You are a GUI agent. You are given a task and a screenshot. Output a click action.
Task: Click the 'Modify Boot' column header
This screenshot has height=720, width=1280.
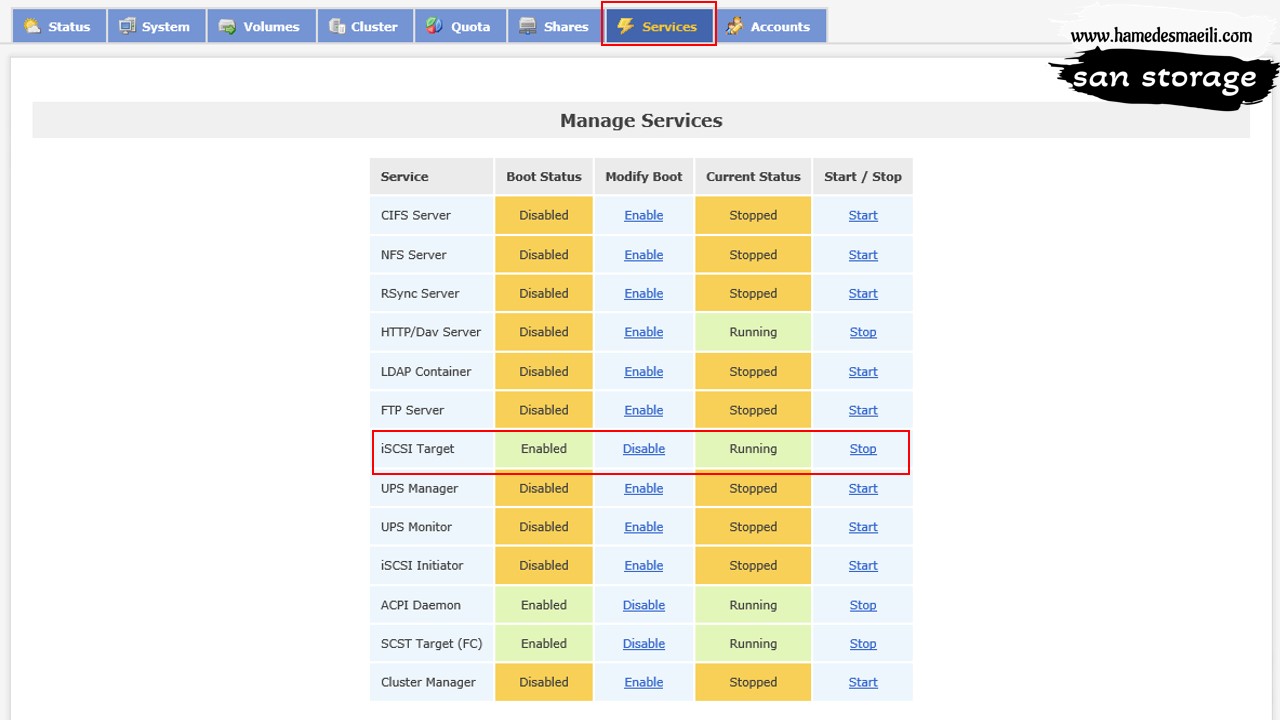(x=644, y=176)
